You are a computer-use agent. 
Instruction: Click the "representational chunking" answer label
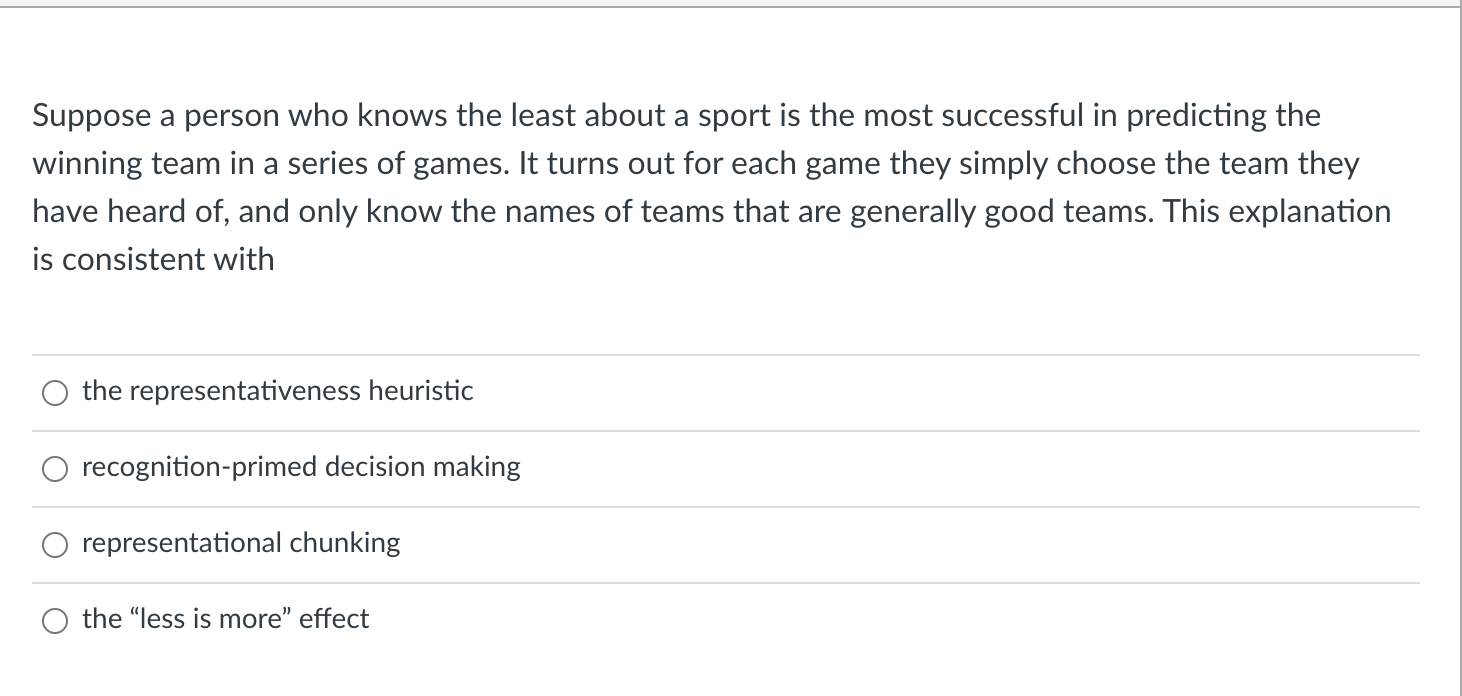coord(241,543)
